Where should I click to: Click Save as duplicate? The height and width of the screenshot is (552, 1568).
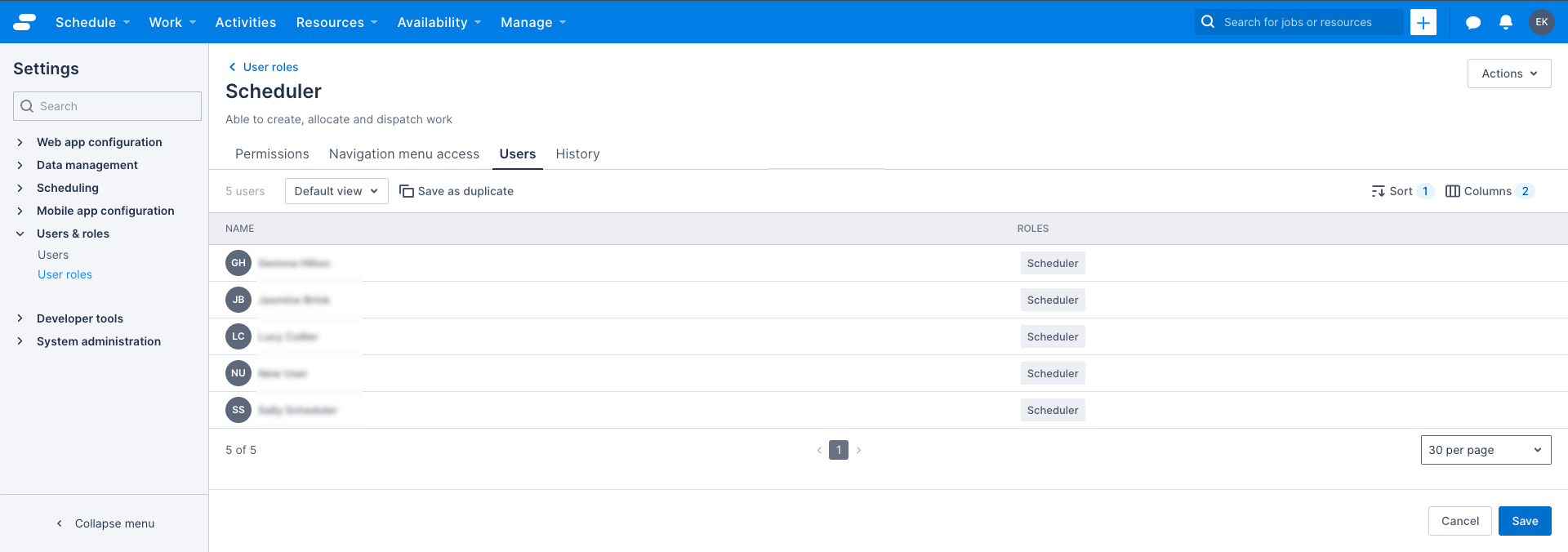[457, 191]
